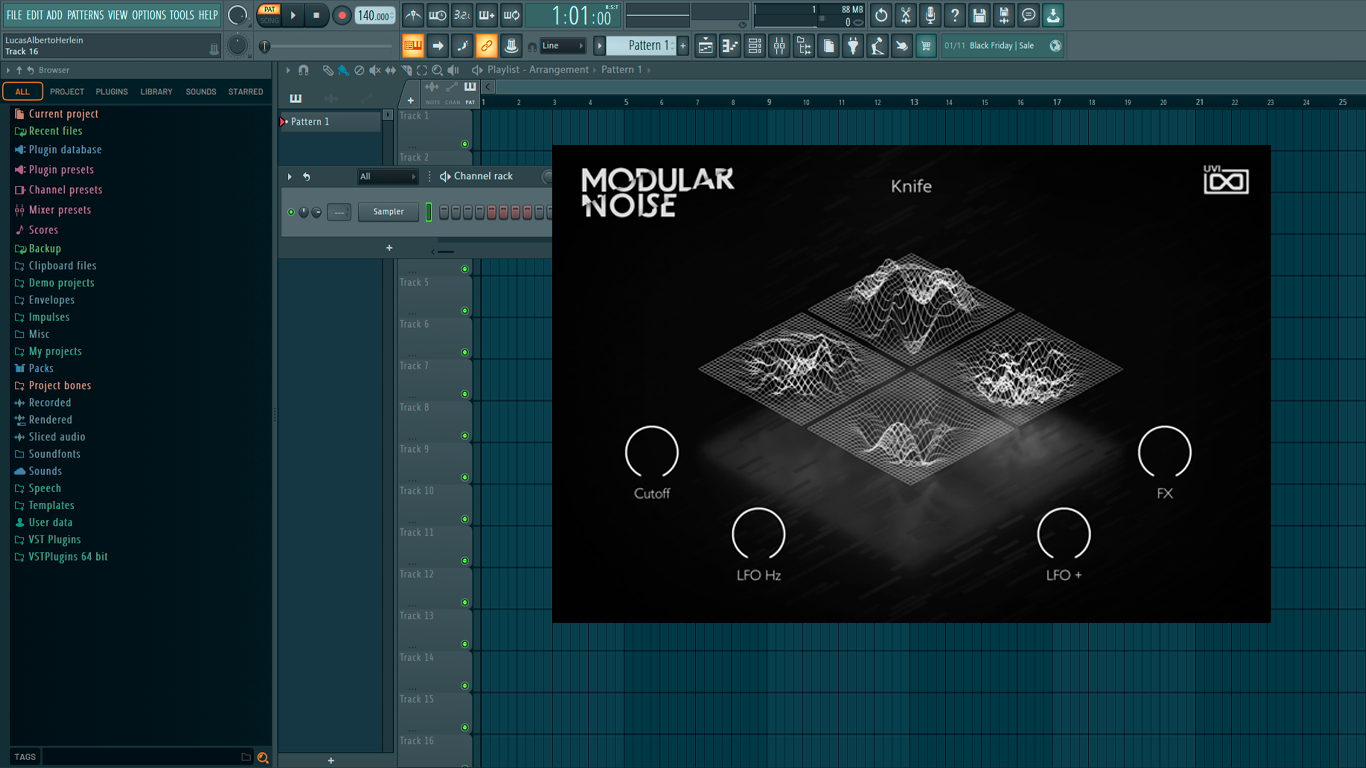
Task: Adjust the Cutoff knob in Modular Noise
Action: (652, 452)
